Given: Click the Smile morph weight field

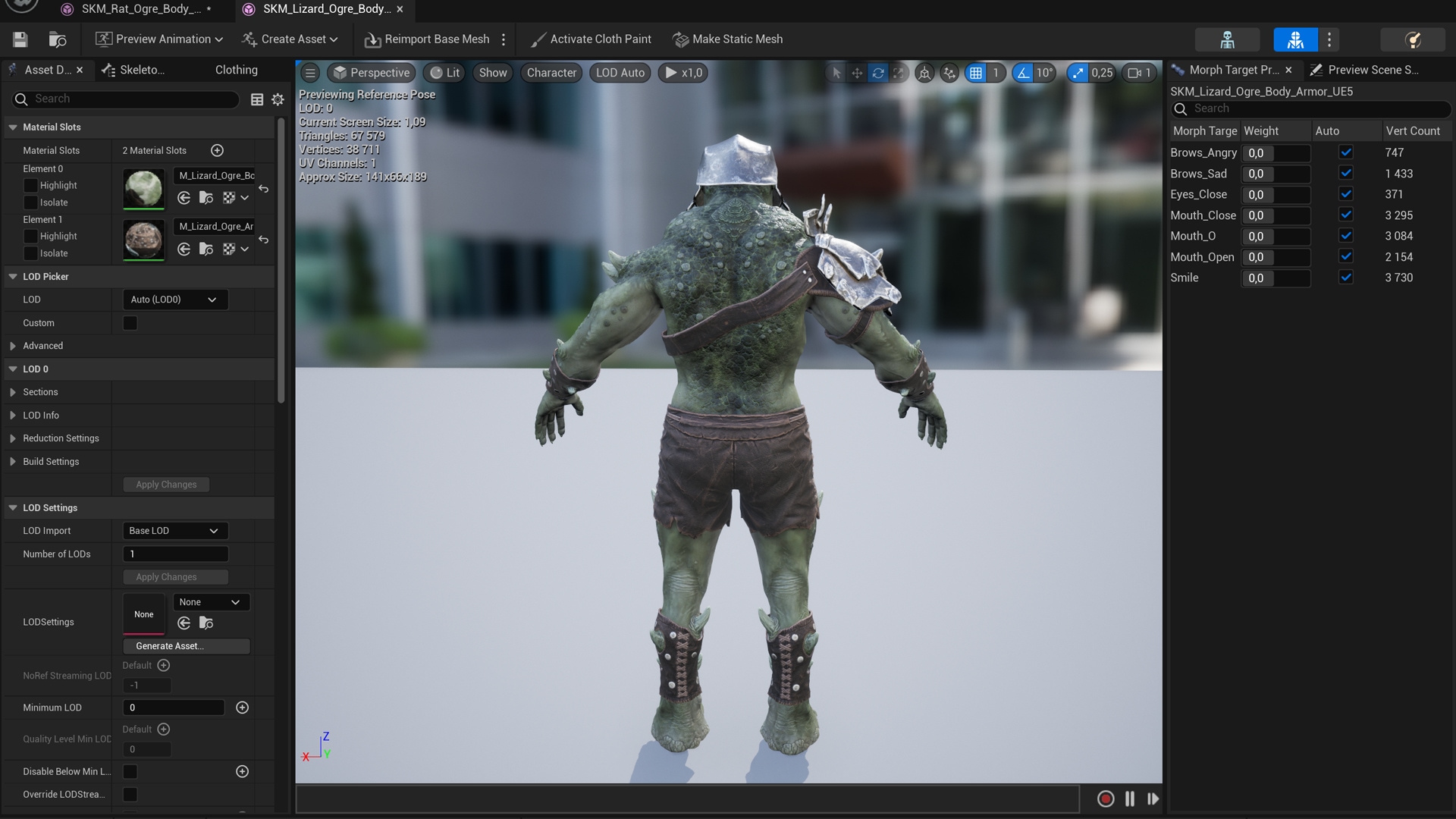Looking at the screenshot, I should (x=1276, y=278).
